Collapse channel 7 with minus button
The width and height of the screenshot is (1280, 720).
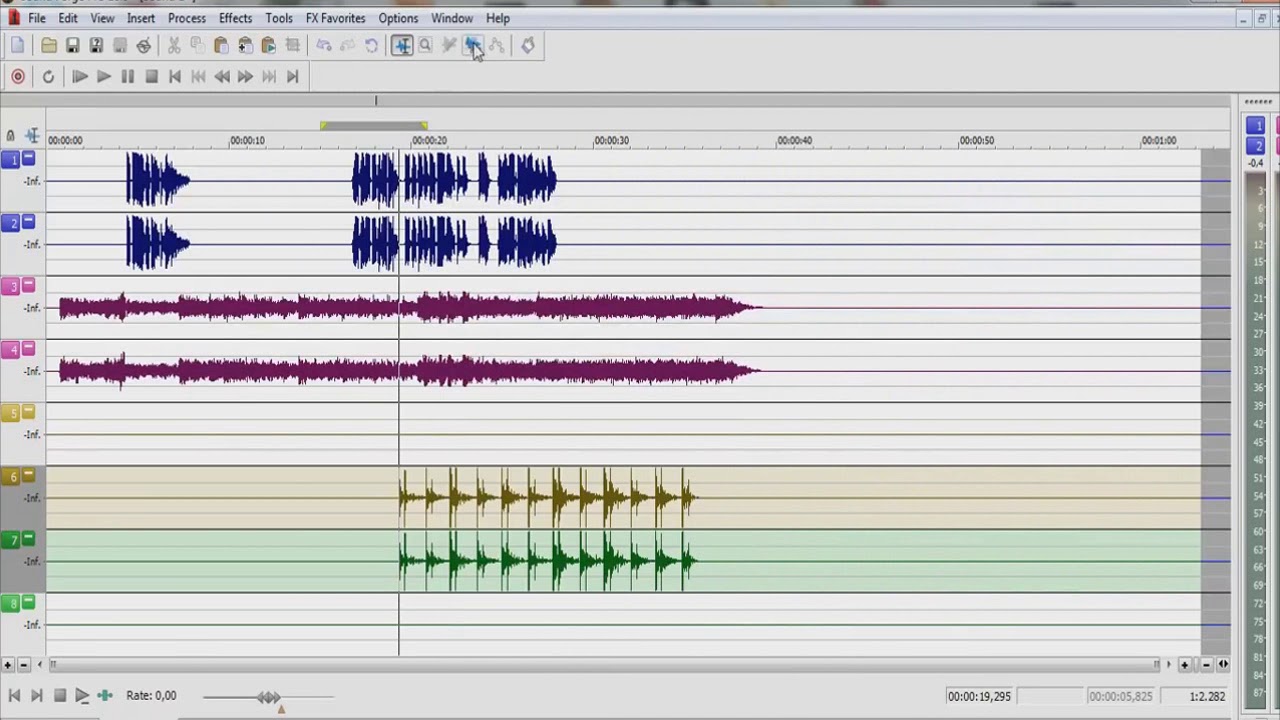pyautogui.click(x=28, y=538)
